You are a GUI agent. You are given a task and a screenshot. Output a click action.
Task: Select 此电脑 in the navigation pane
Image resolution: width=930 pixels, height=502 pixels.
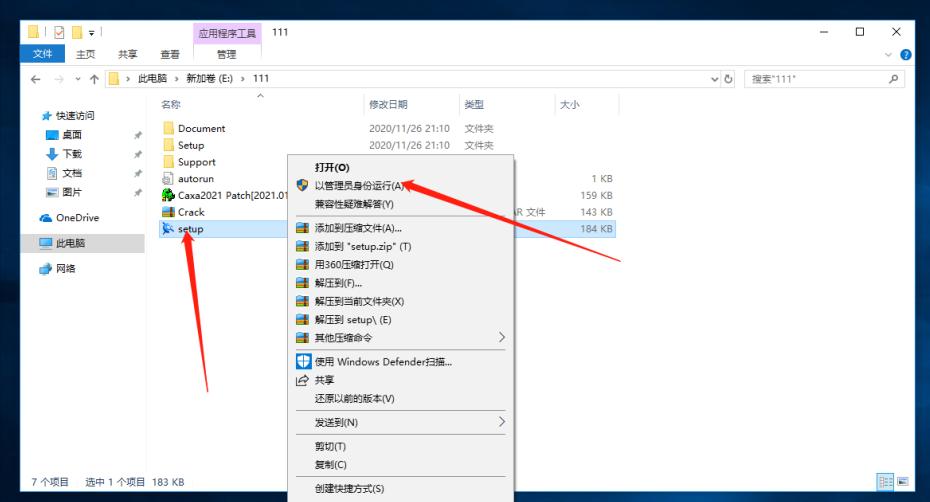pyautogui.click(x=70, y=243)
